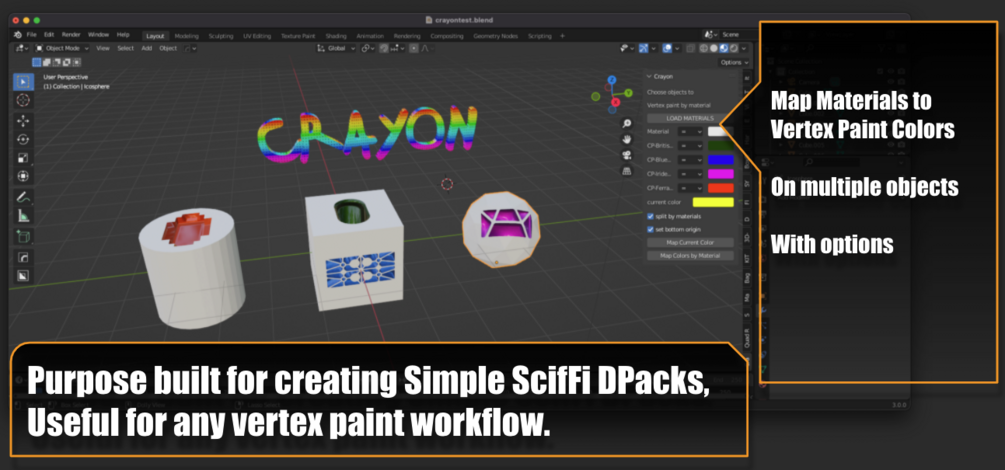This screenshot has height=470, width=1005.
Task: Switch to the Modeling workspace tab
Action: [187, 36]
